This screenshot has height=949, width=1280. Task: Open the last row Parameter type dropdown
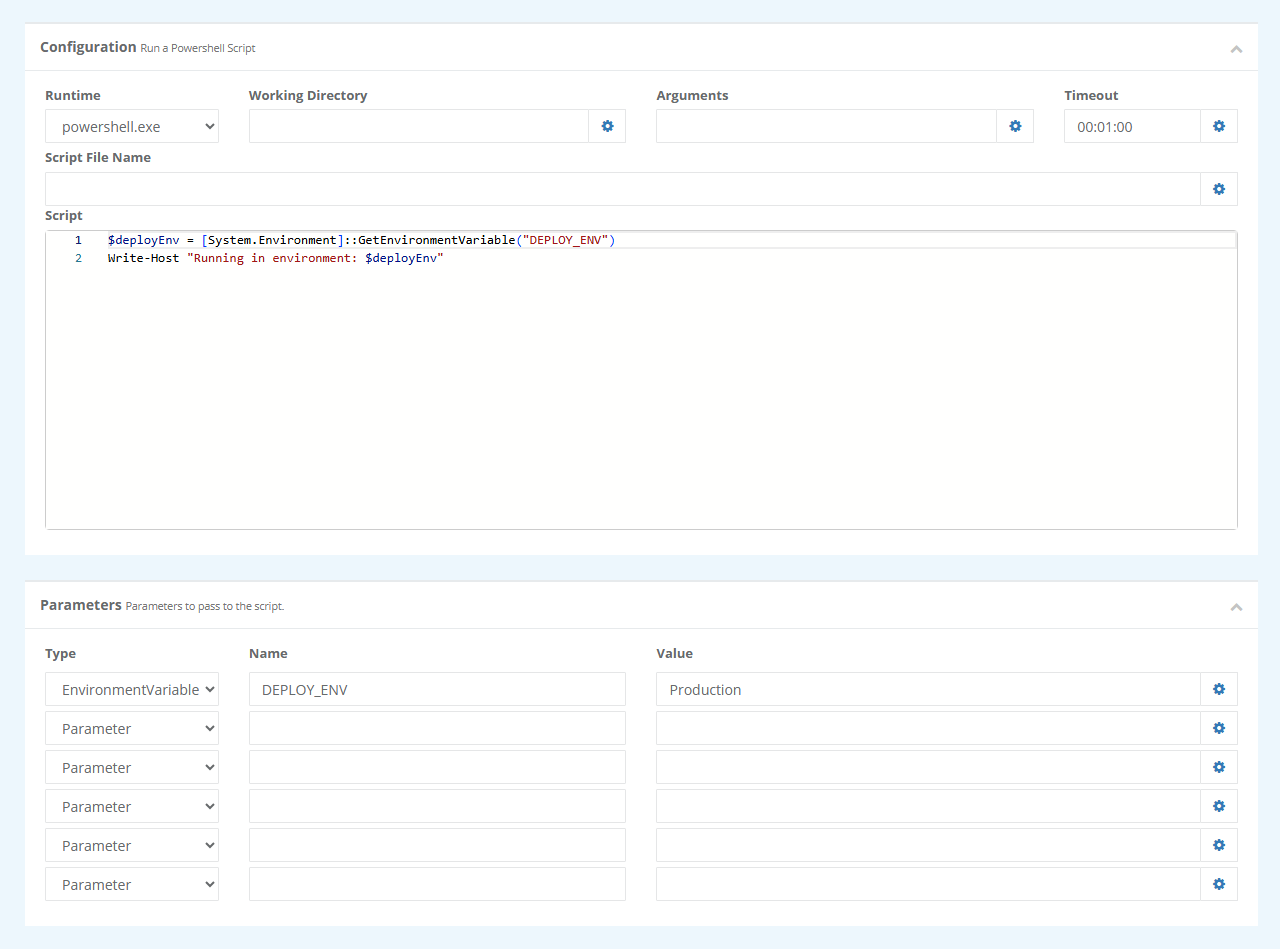pos(132,885)
